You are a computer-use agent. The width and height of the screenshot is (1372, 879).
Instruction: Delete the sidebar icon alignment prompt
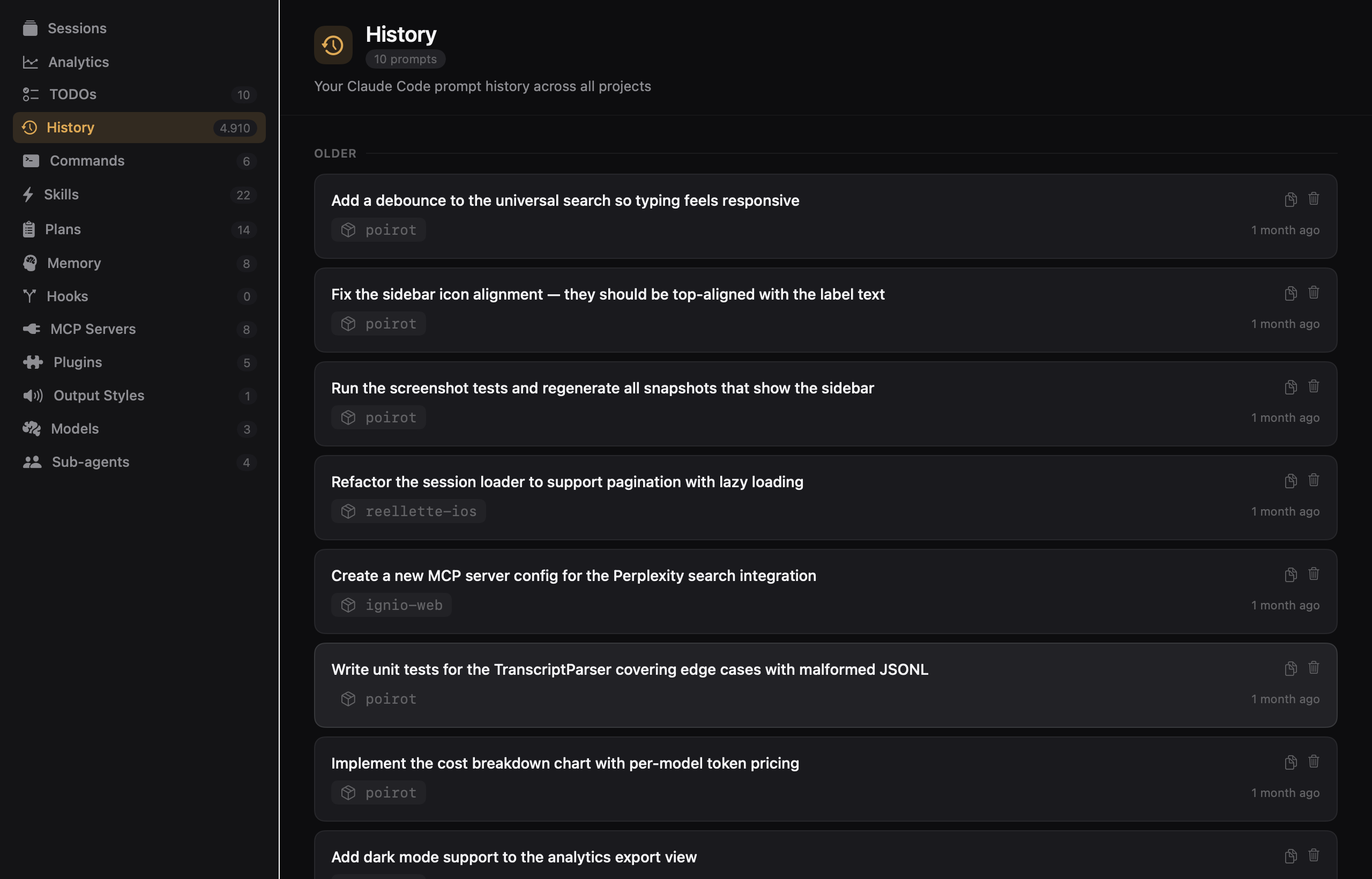point(1314,292)
